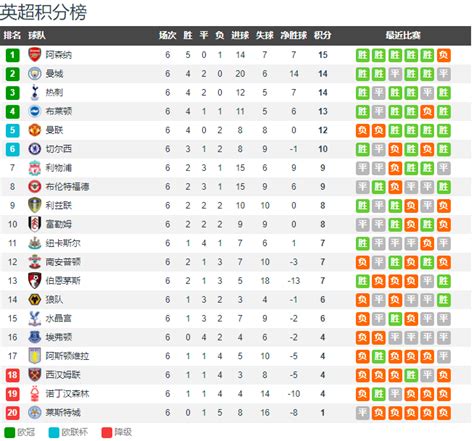
Task: Click the green 欧冠 legend swatch
Action: click(10, 432)
